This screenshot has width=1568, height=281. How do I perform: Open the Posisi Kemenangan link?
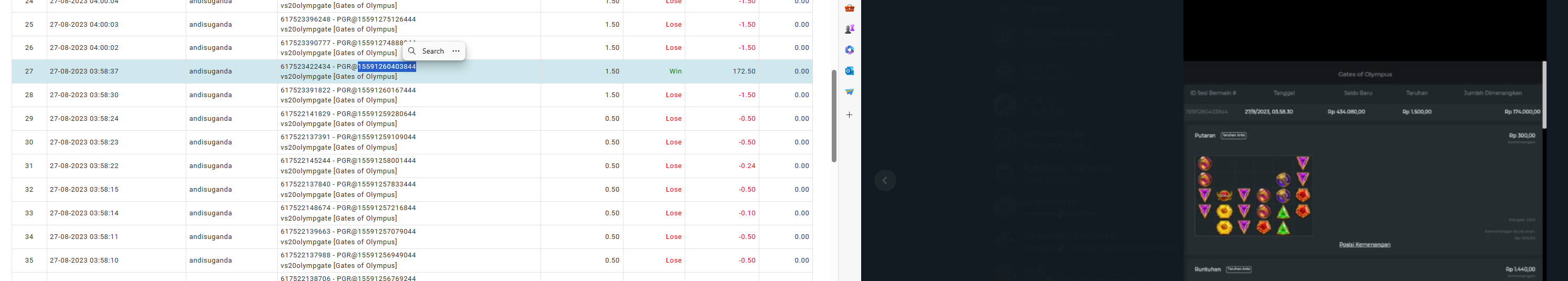[1365, 244]
